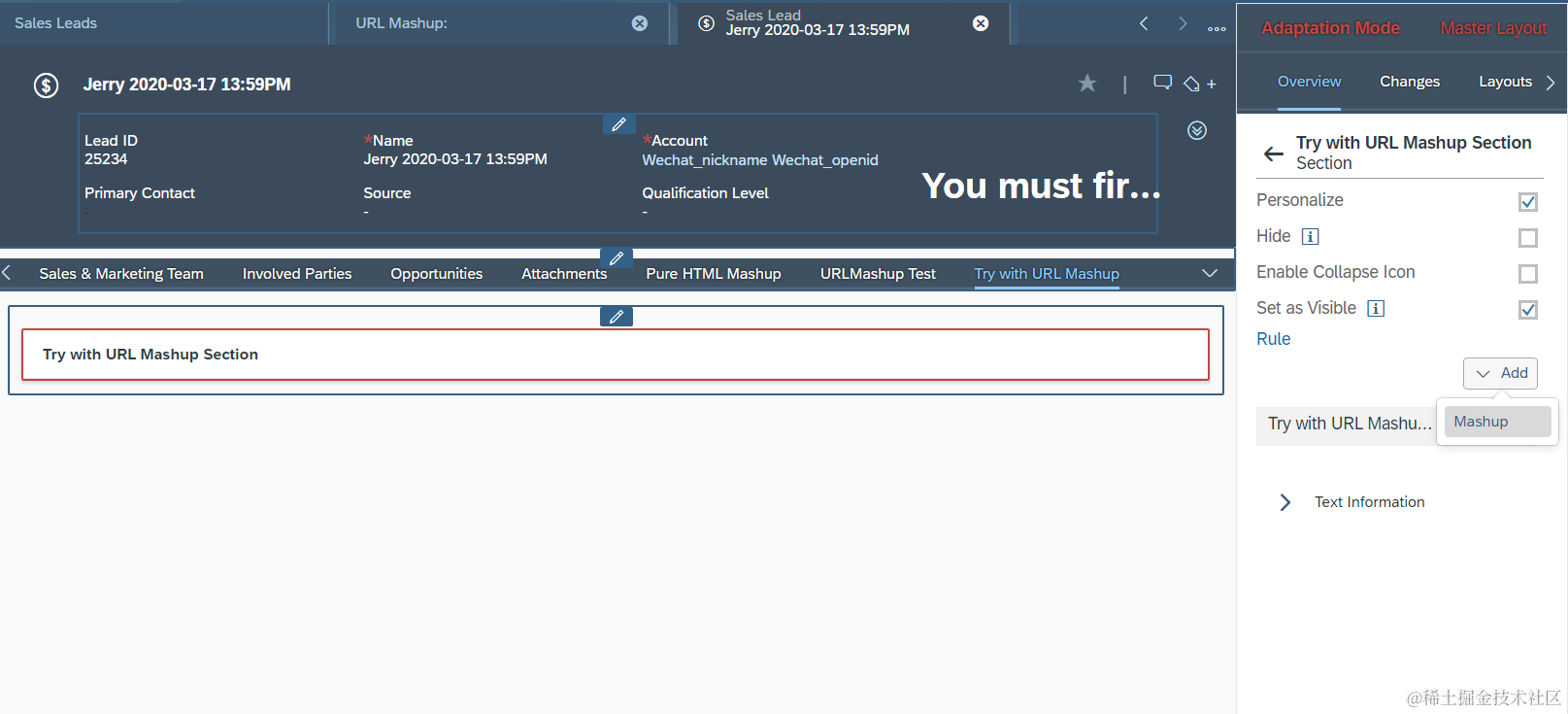The height and width of the screenshot is (714, 1568).
Task: Click the Master Layout label
Action: [x=1493, y=28]
